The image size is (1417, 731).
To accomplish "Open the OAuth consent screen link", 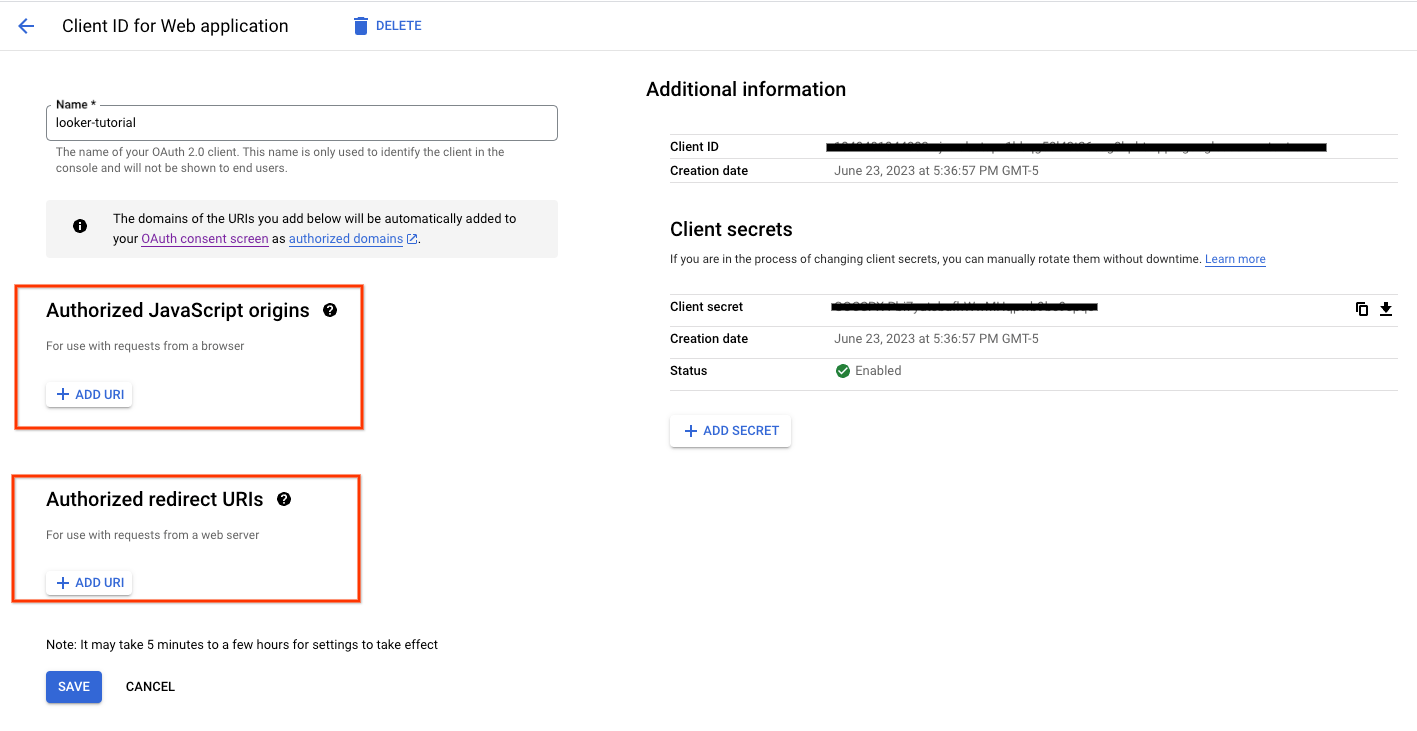I will coord(204,238).
